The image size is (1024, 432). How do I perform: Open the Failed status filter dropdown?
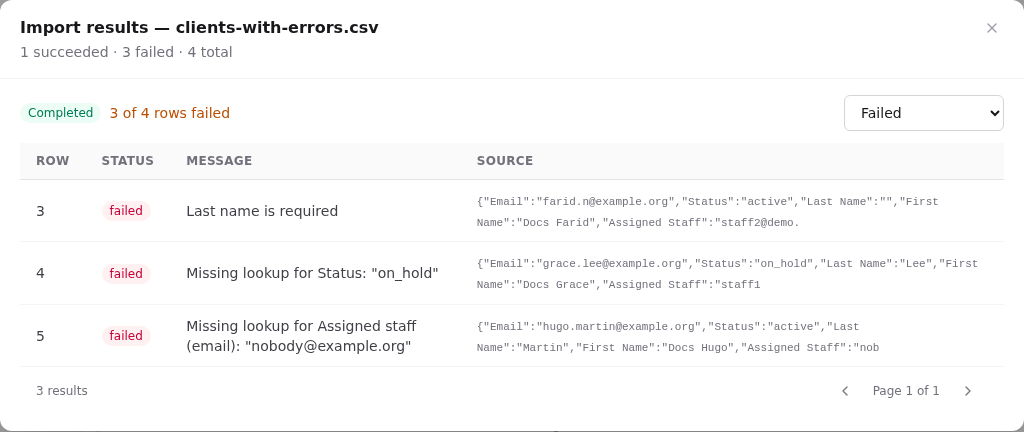(923, 113)
